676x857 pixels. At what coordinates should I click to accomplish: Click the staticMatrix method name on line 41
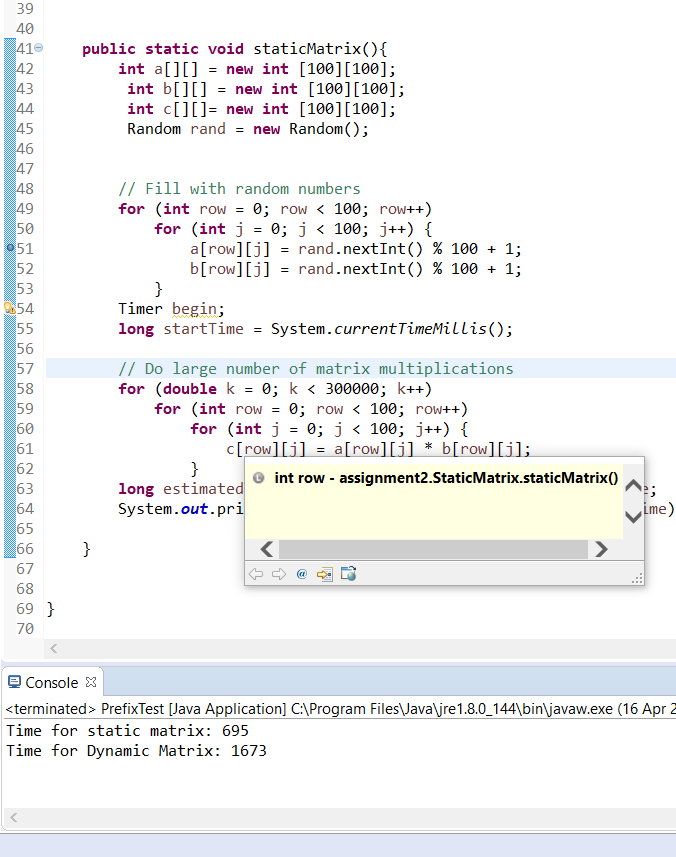point(307,49)
